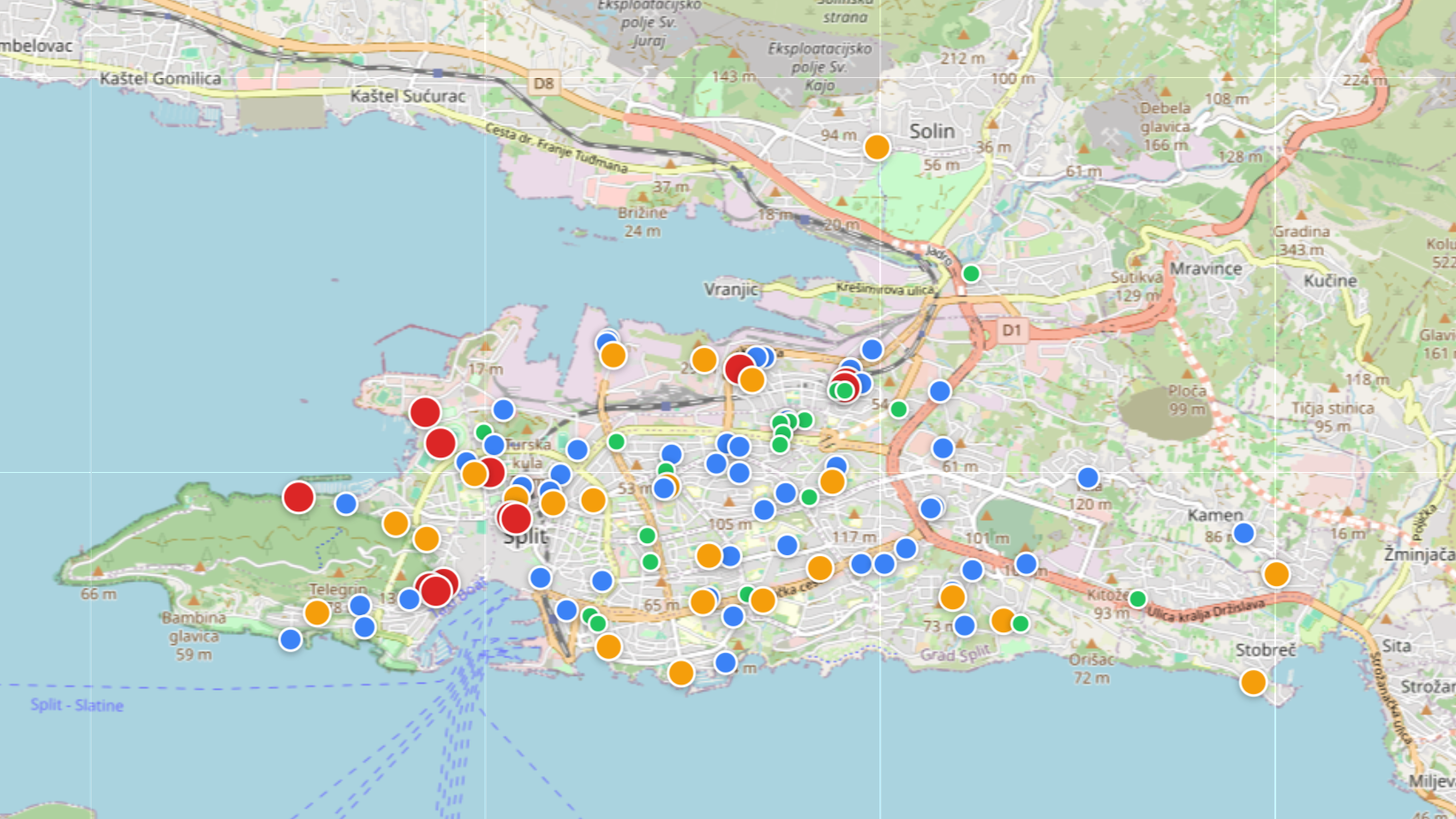
Task: Select the blue marker beside 61 m label
Action: [x=943, y=448]
